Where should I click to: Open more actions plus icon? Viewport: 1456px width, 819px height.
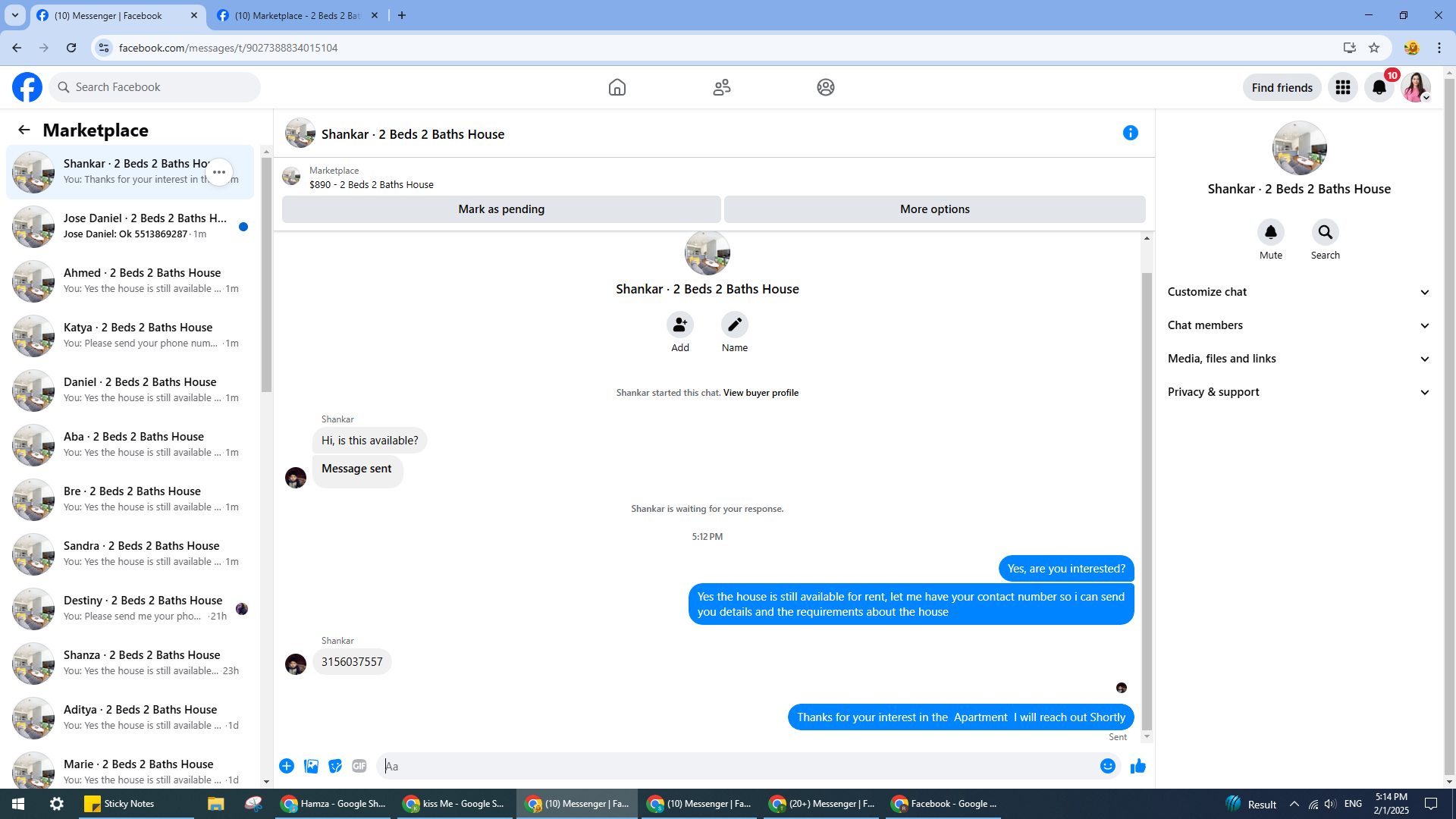coord(287,766)
